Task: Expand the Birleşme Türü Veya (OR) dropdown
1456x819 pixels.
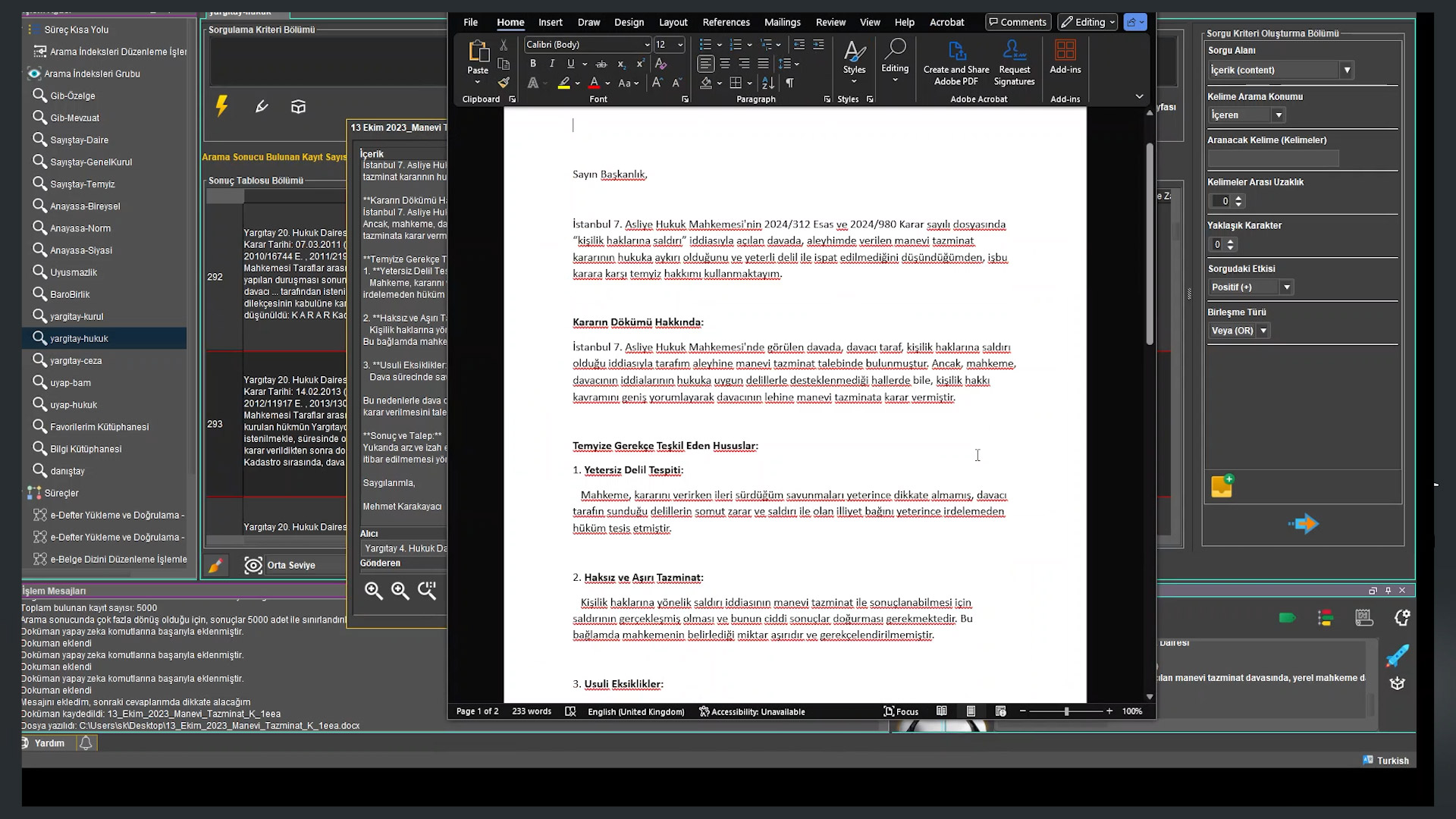Action: (x=1263, y=331)
